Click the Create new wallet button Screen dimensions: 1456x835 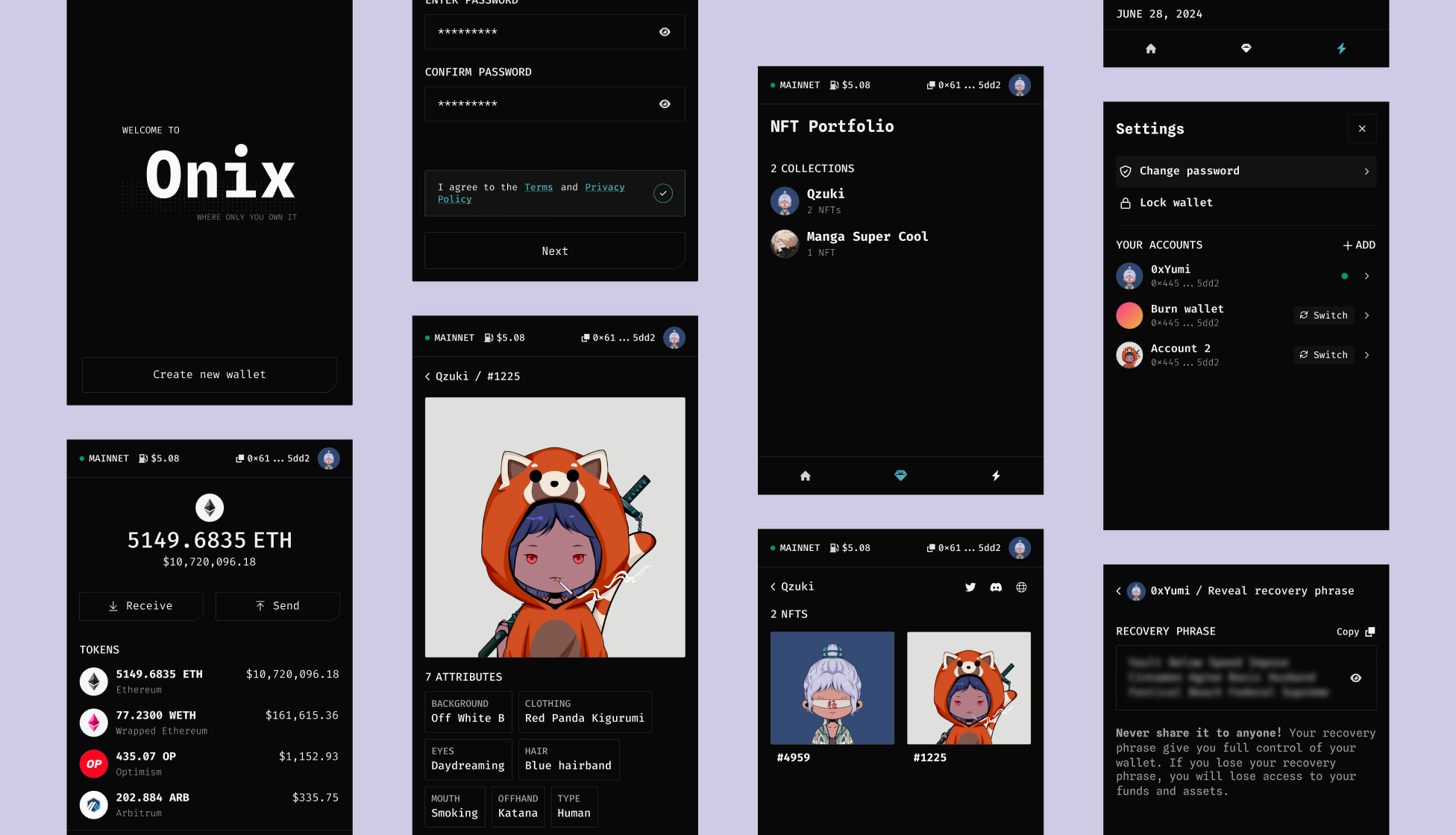(x=209, y=374)
